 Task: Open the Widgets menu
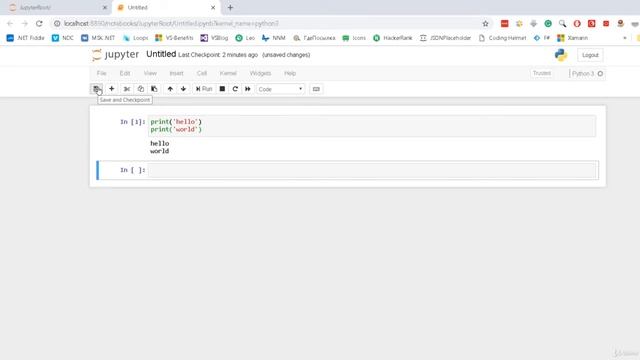pyautogui.click(x=260, y=73)
